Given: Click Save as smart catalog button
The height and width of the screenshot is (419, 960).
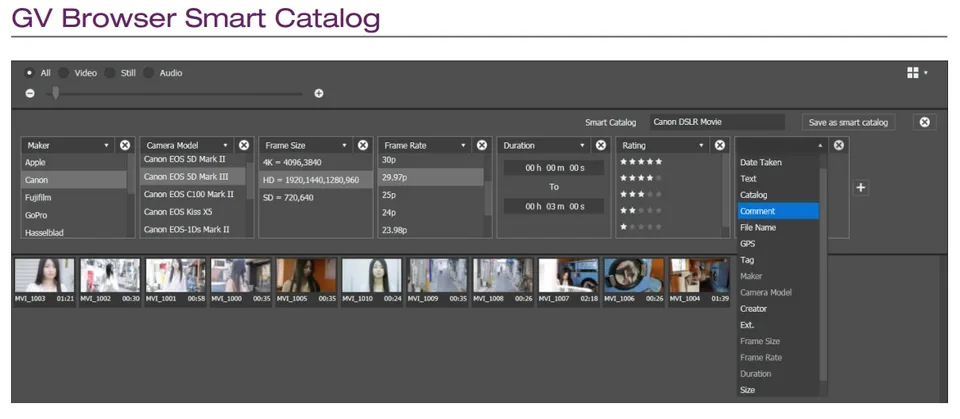Looking at the screenshot, I should pyautogui.click(x=848, y=122).
